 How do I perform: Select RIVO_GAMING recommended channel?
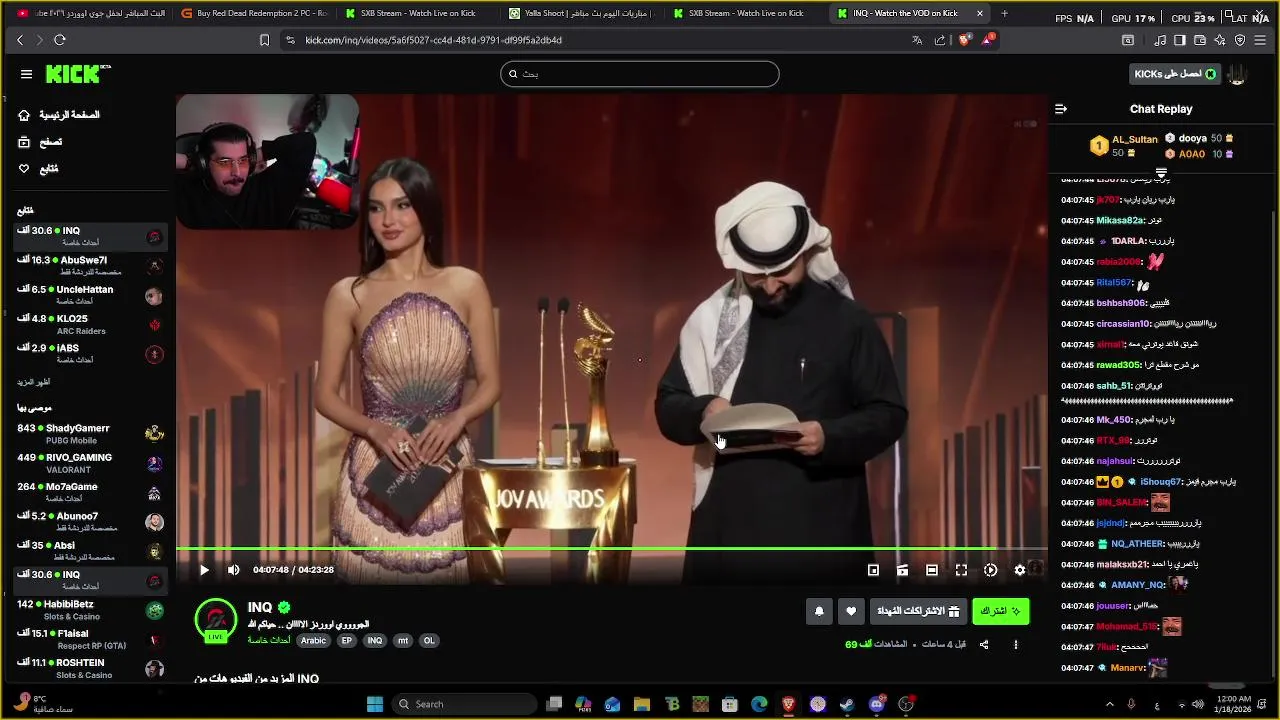(90, 463)
